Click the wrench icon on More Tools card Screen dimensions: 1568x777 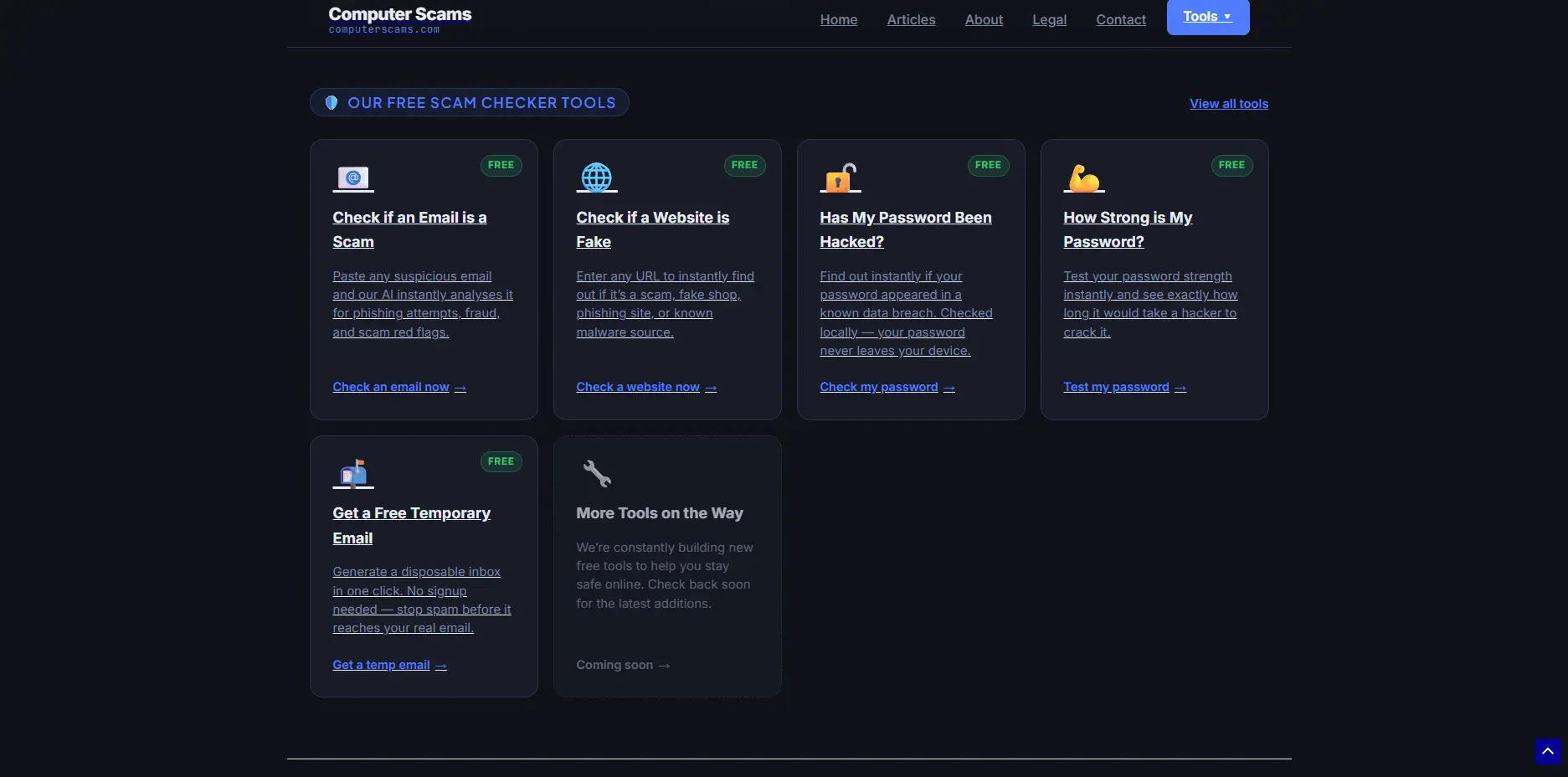[x=597, y=474]
